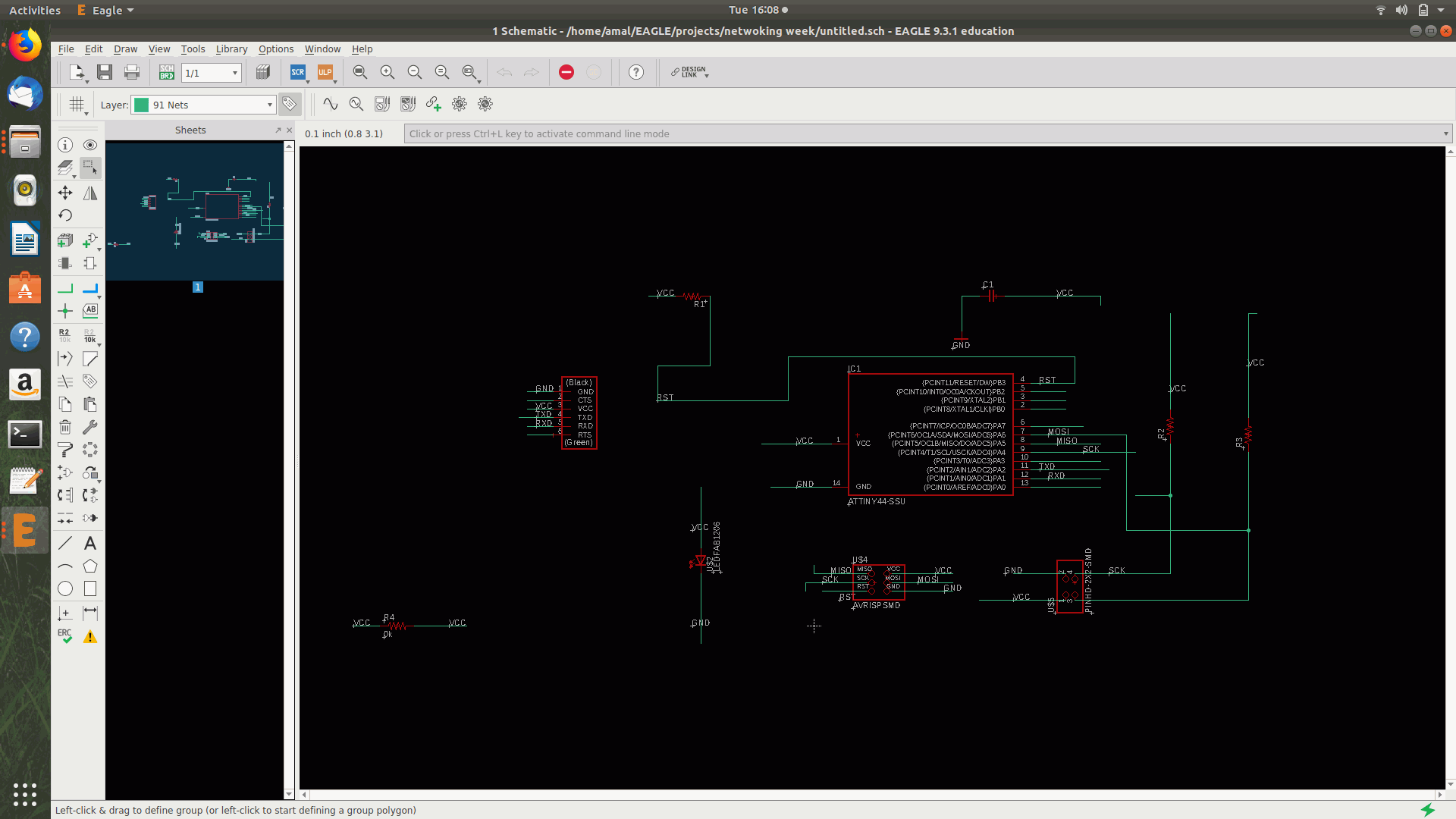1456x819 pixels.
Task: Click the Zoom to fit icon
Action: pyautogui.click(x=360, y=72)
